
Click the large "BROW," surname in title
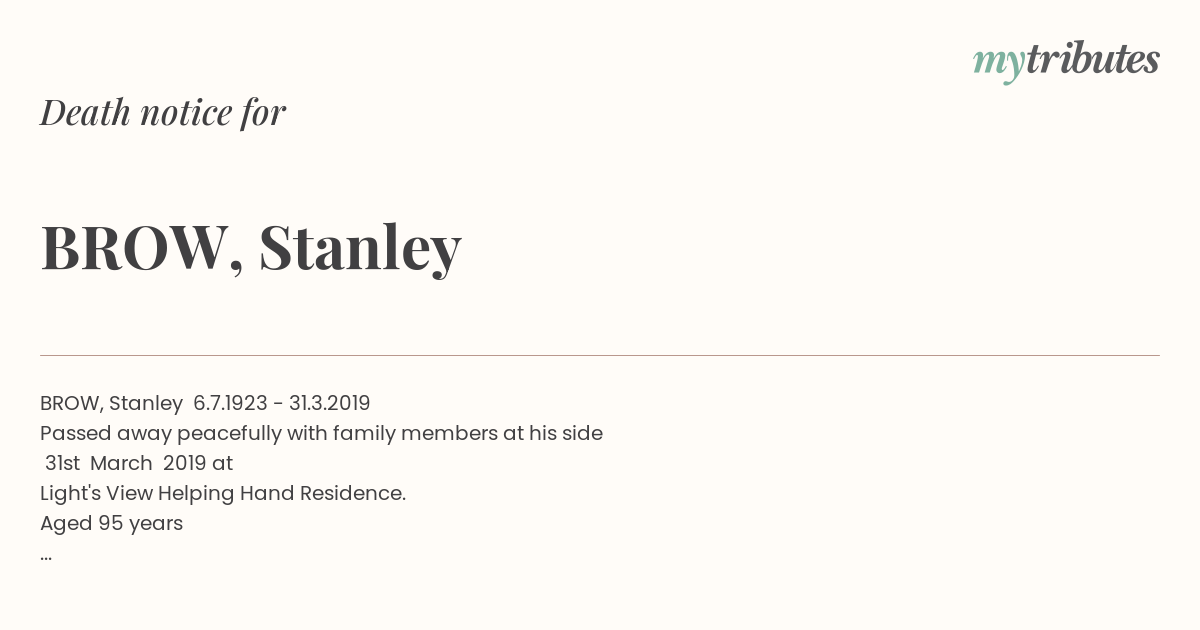tap(142, 247)
